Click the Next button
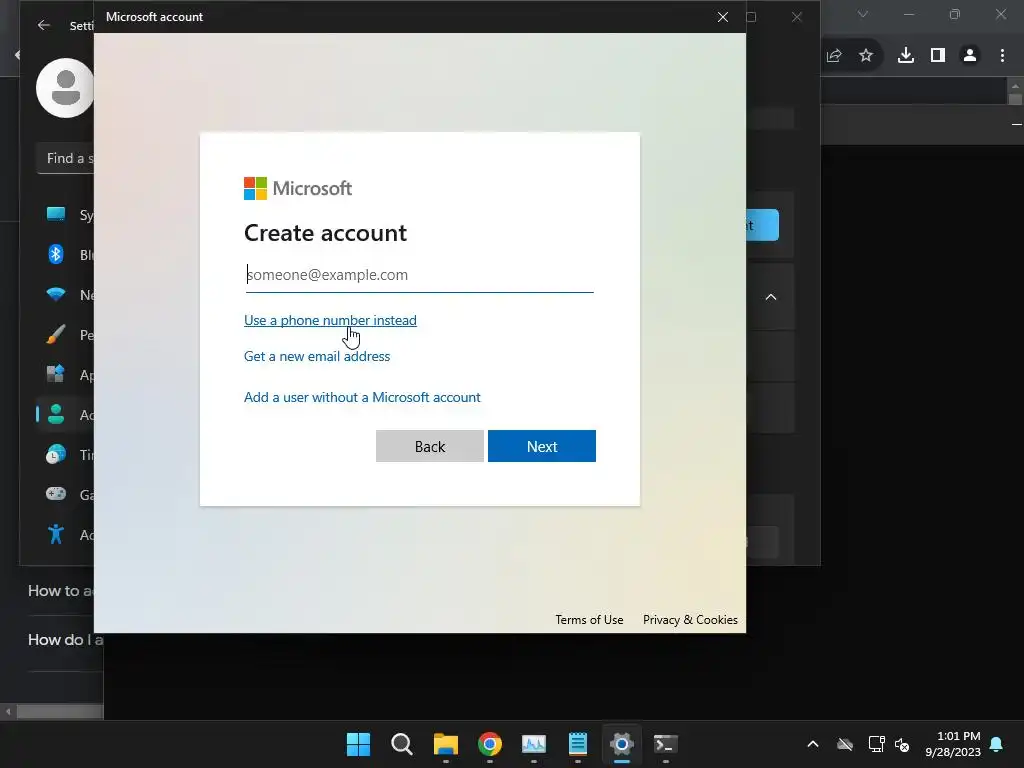 pyautogui.click(x=541, y=446)
